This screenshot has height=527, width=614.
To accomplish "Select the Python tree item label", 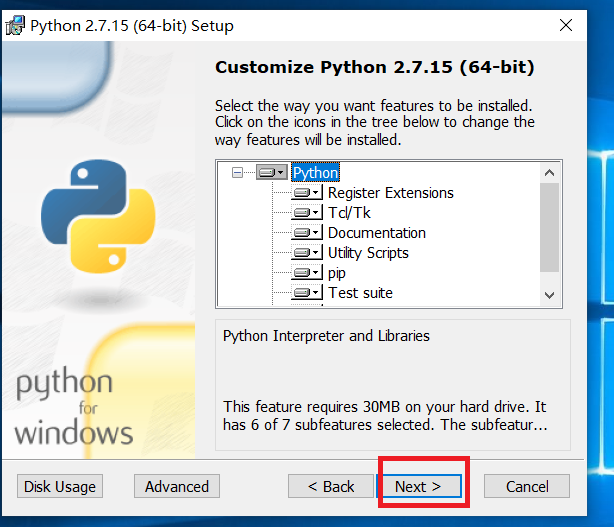I will pyautogui.click(x=316, y=173).
